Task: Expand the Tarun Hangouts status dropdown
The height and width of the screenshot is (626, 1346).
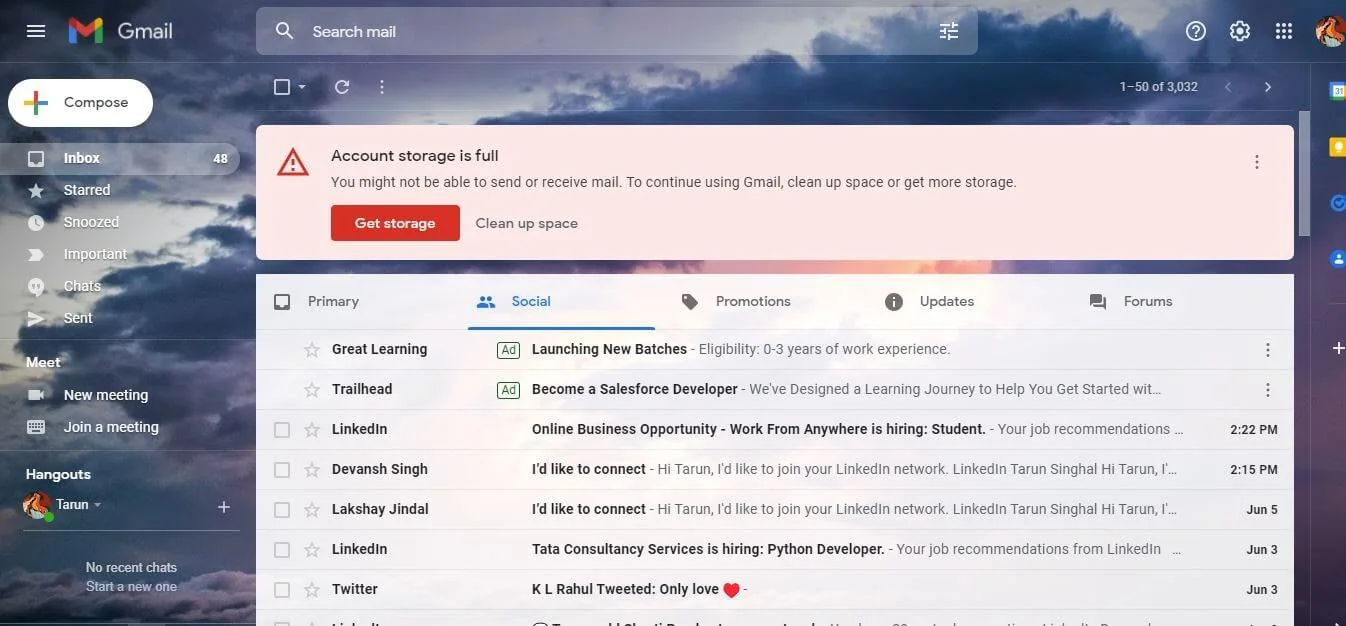Action: [97, 505]
